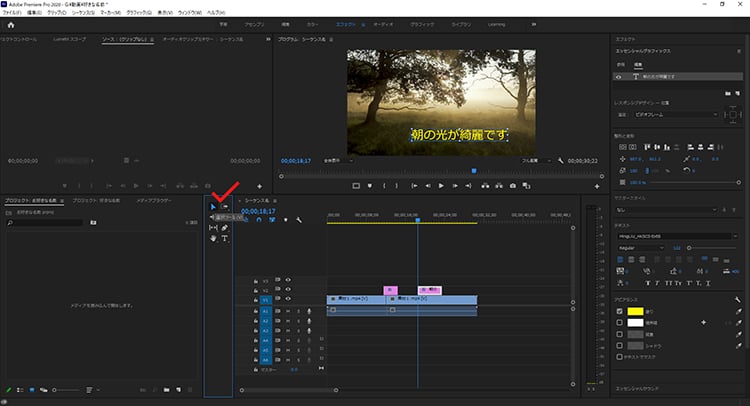Click the new layer icon in Essential Graphics
This screenshot has height=406, width=750.
tap(737, 94)
